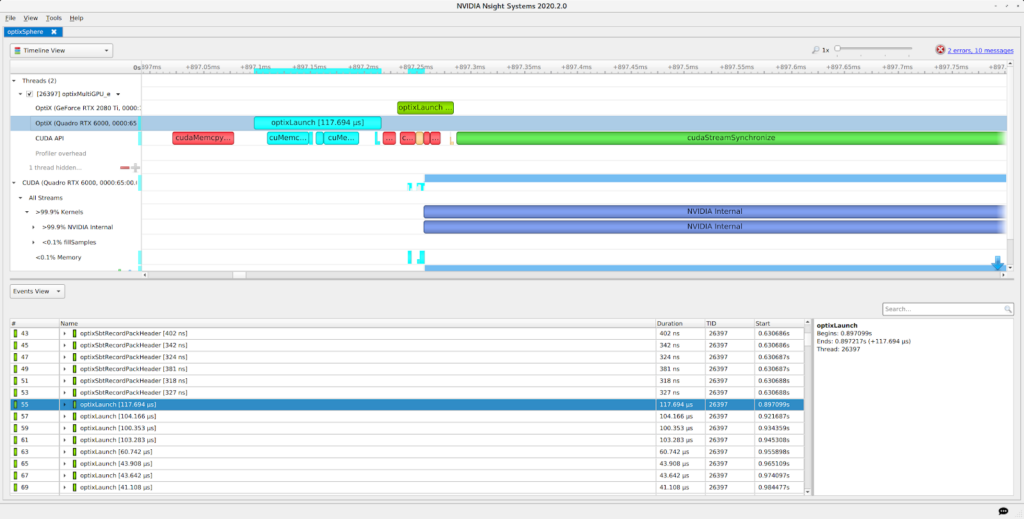Click the red minus icon for hidden threads
Viewport: 1024px width, 519px height.
coord(125,168)
